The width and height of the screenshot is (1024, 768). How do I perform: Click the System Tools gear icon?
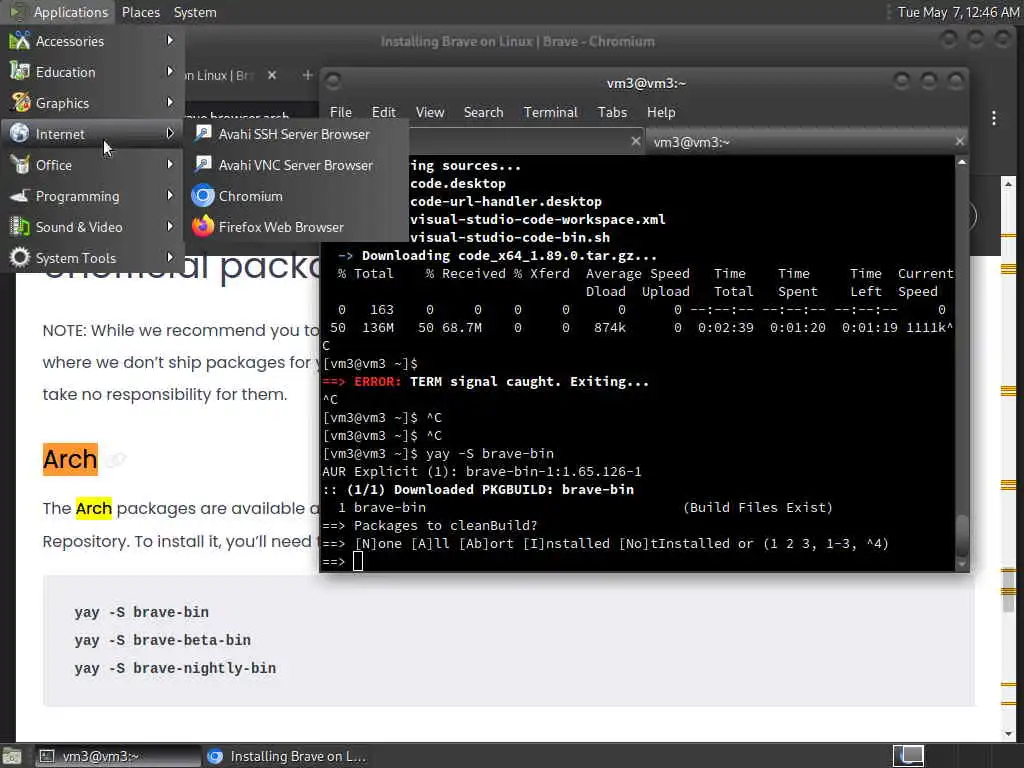pyautogui.click(x=20, y=257)
